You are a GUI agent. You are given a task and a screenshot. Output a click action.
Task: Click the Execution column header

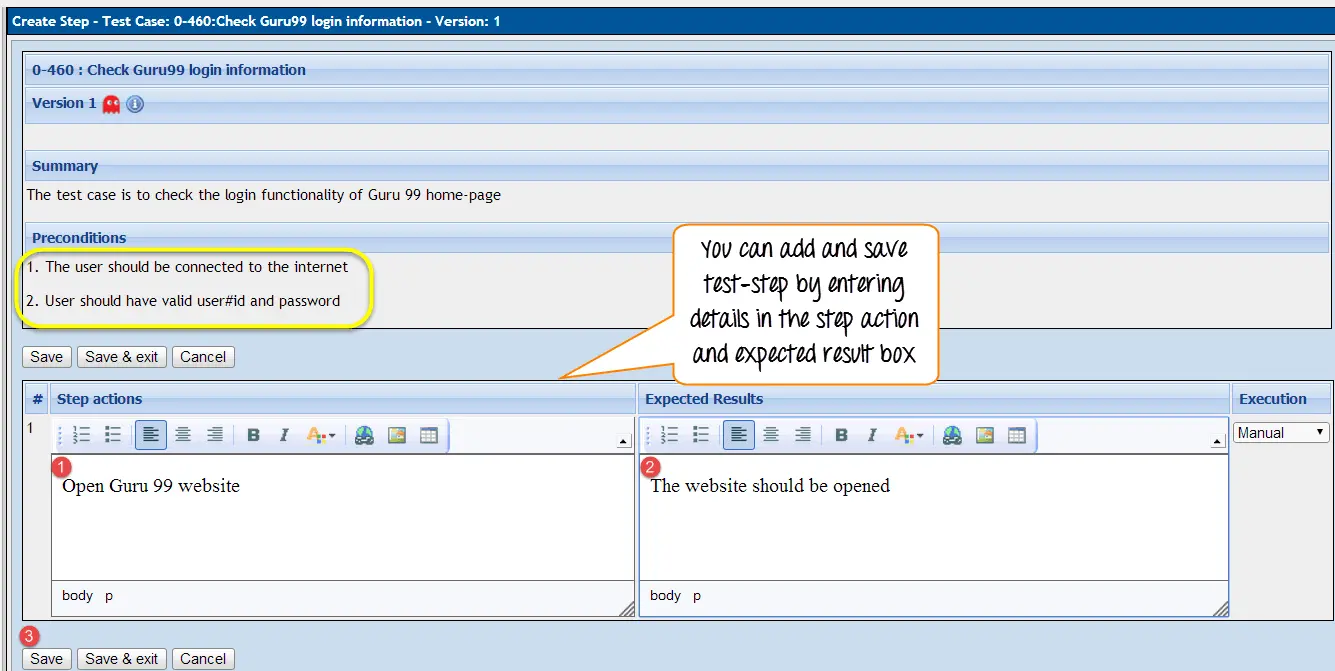(1281, 399)
